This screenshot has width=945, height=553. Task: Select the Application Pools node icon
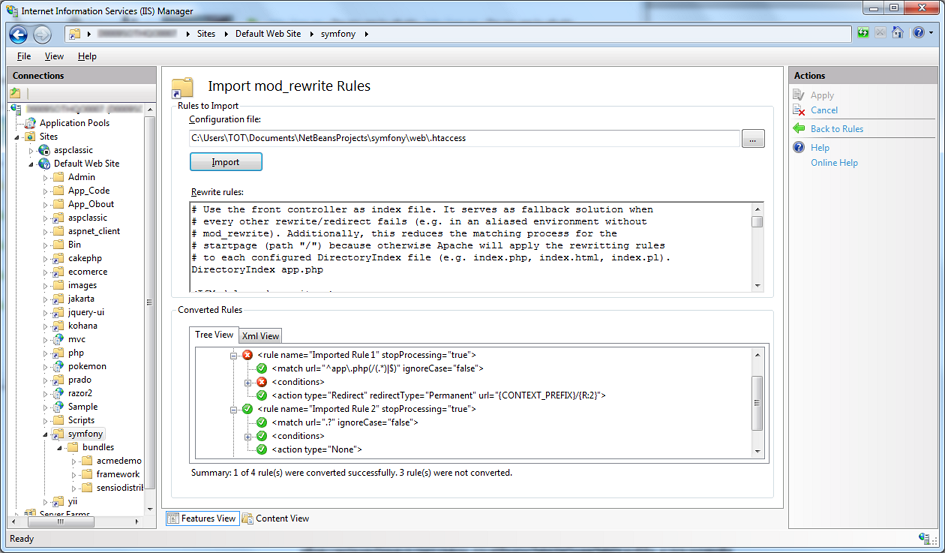[30, 123]
